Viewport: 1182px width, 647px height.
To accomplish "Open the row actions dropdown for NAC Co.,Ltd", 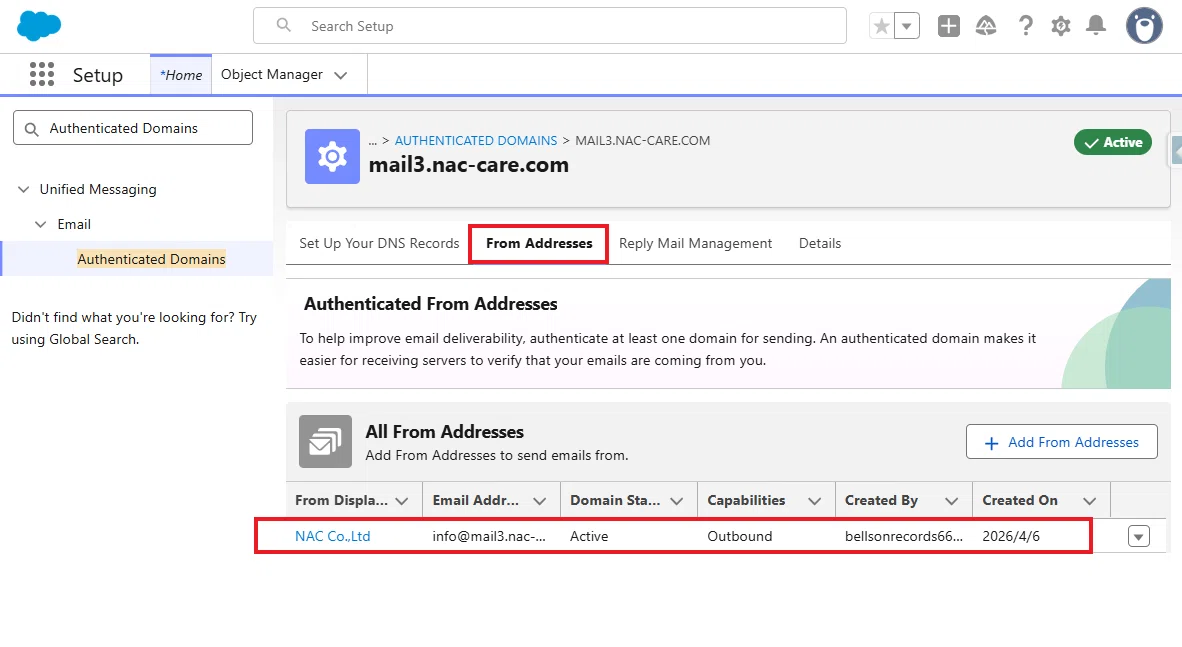I will point(1138,536).
